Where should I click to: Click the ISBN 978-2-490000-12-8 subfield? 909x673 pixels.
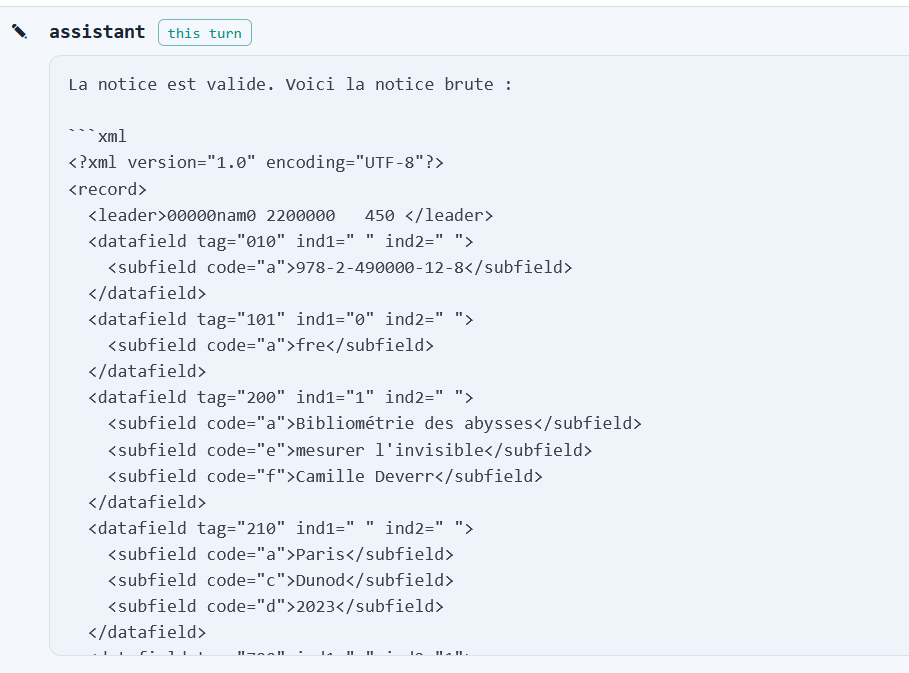[340, 267]
